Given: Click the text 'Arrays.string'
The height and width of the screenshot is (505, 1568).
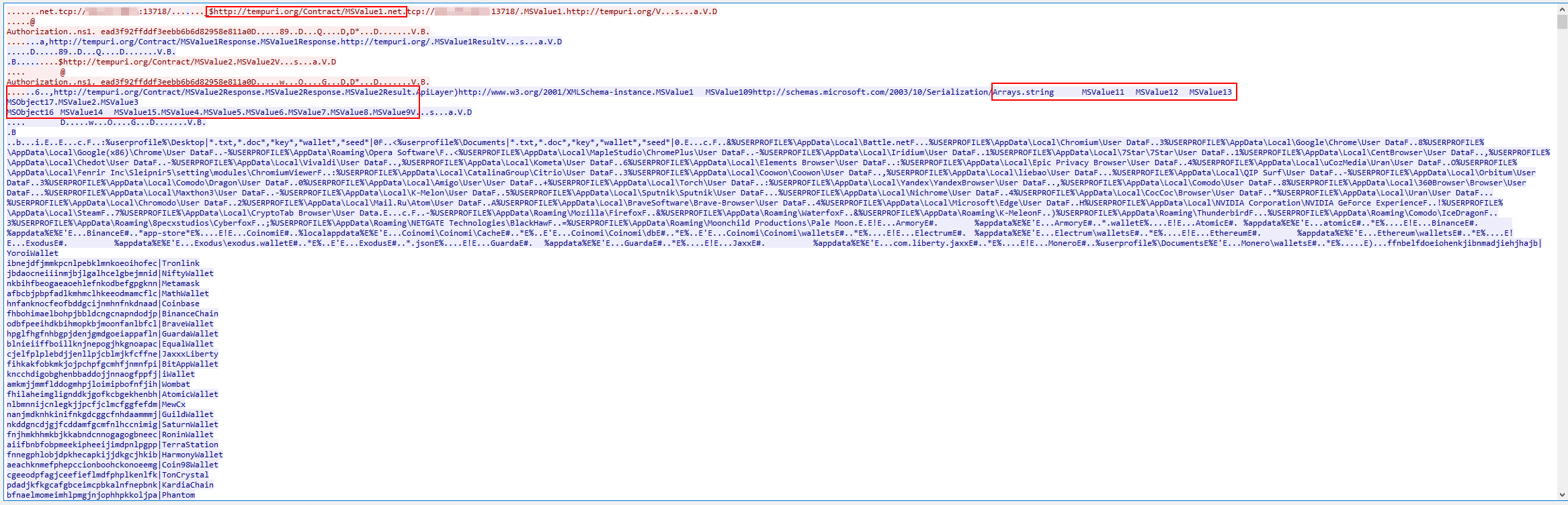Looking at the screenshot, I should tap(1024, 92).
